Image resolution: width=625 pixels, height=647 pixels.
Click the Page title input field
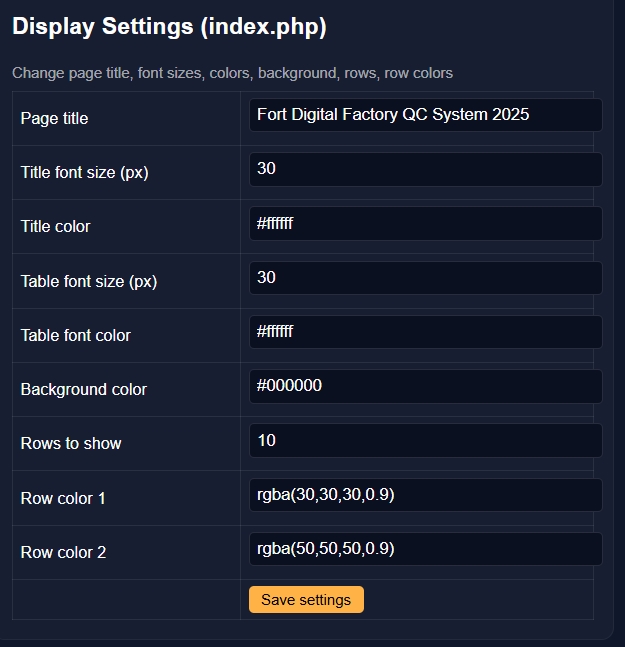tap(425, 115)
